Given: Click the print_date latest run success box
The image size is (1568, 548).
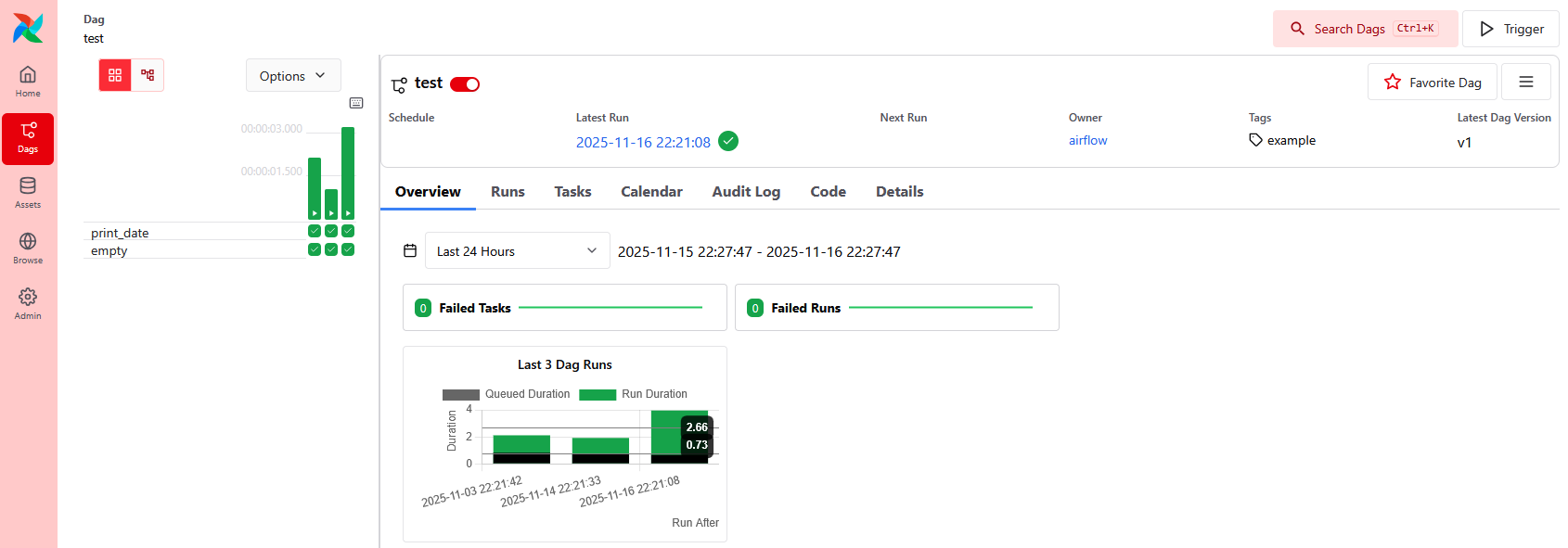Looking at the screenshot, I should coord(348,231).
